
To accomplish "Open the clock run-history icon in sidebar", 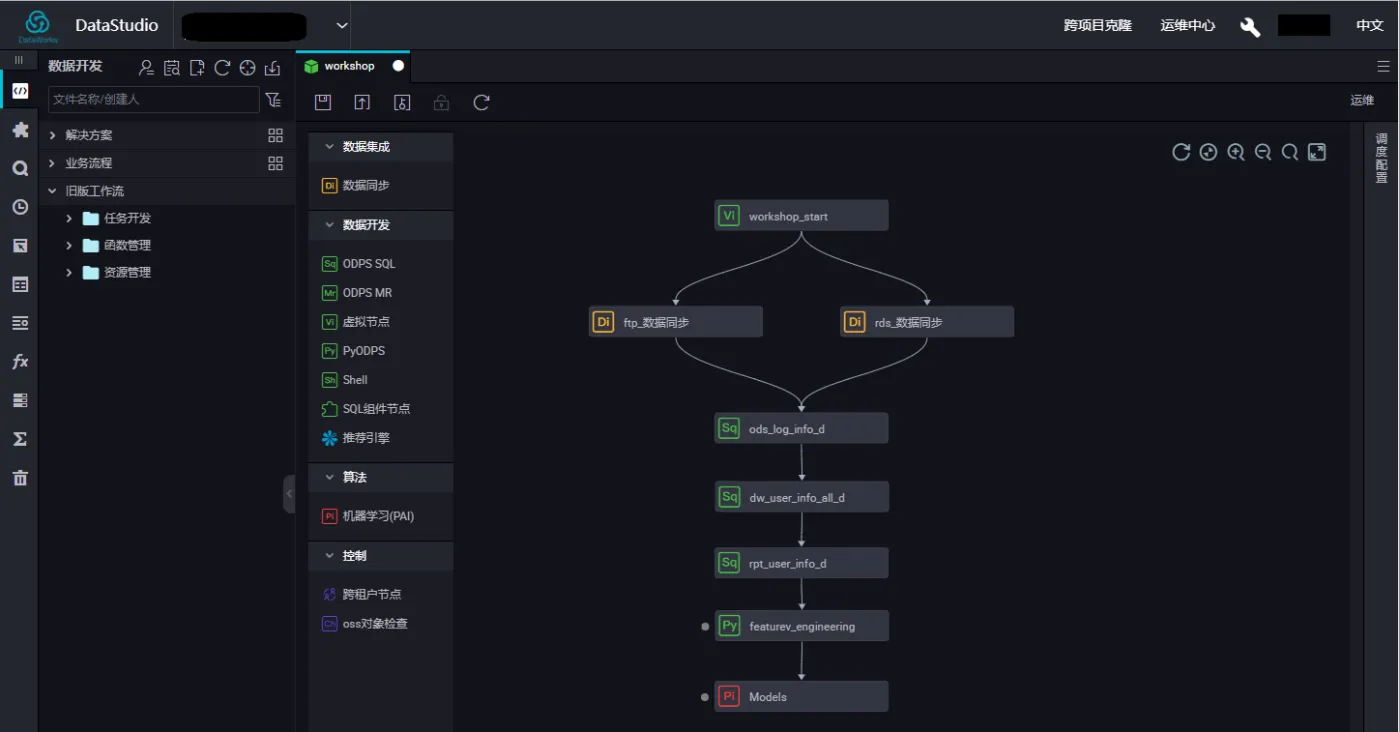I will [x=20, y=207].
